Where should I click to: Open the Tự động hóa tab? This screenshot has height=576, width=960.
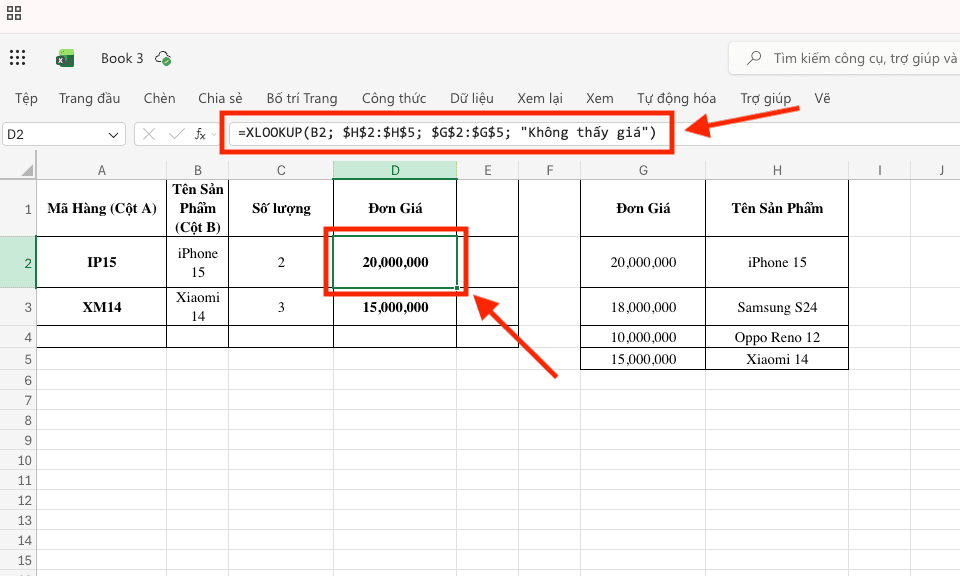tap(676, 99)
